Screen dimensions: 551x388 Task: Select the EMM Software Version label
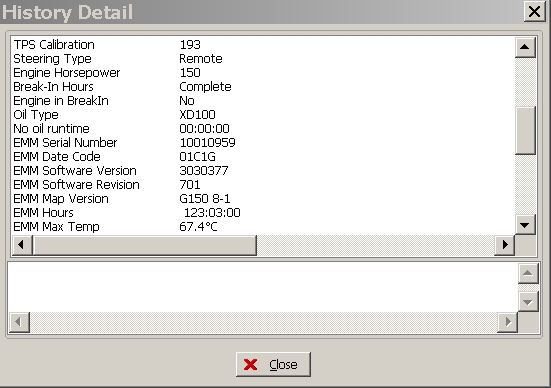click(x=75, y=171)
